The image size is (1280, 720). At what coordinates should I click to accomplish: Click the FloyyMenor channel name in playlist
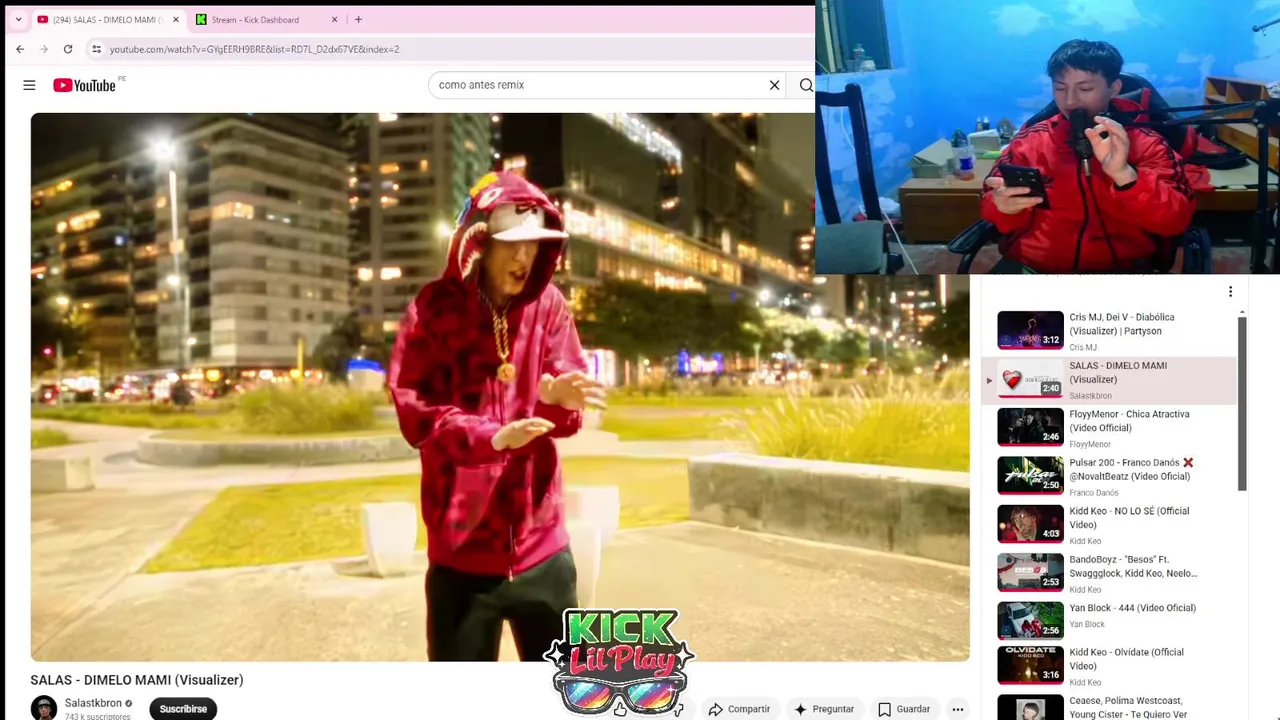(1090, 444)
